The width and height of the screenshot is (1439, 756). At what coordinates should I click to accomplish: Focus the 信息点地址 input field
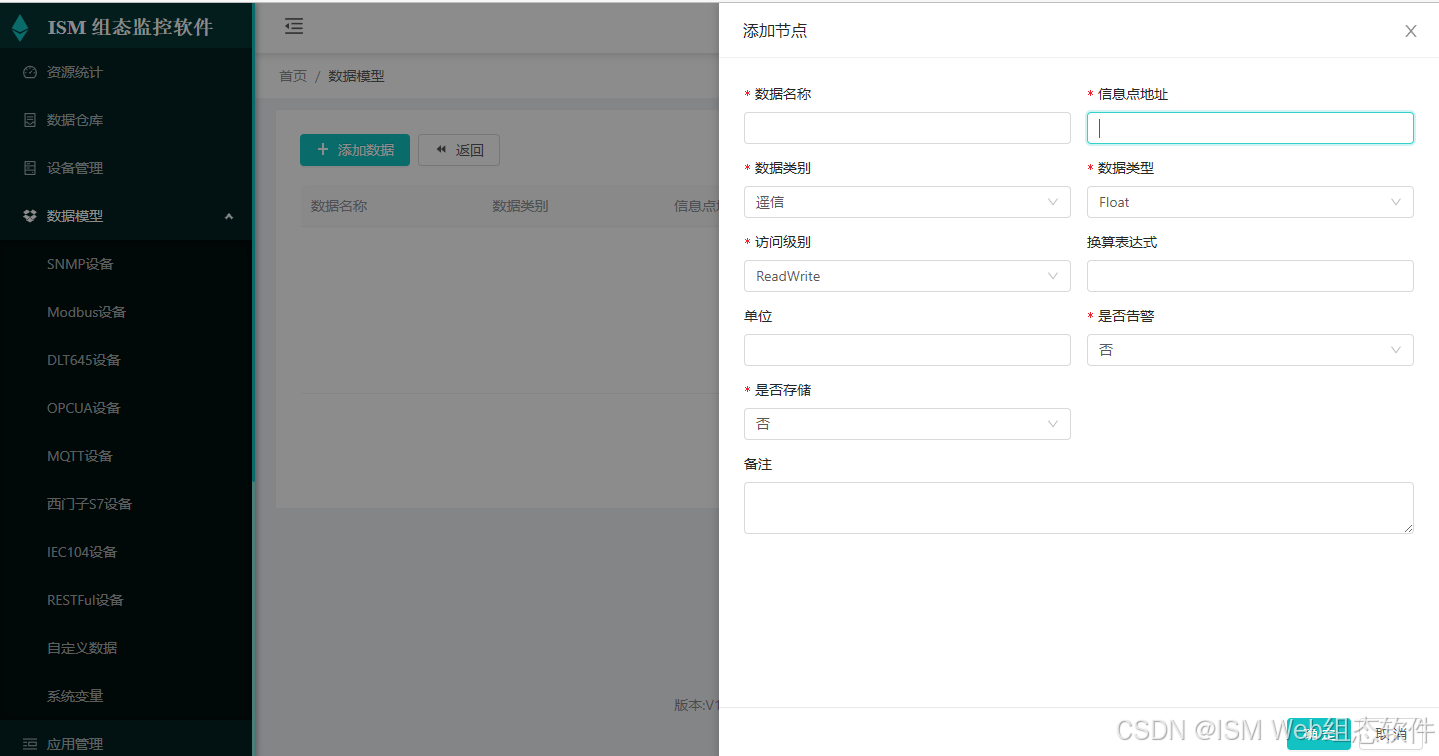tap(1250, 128)
